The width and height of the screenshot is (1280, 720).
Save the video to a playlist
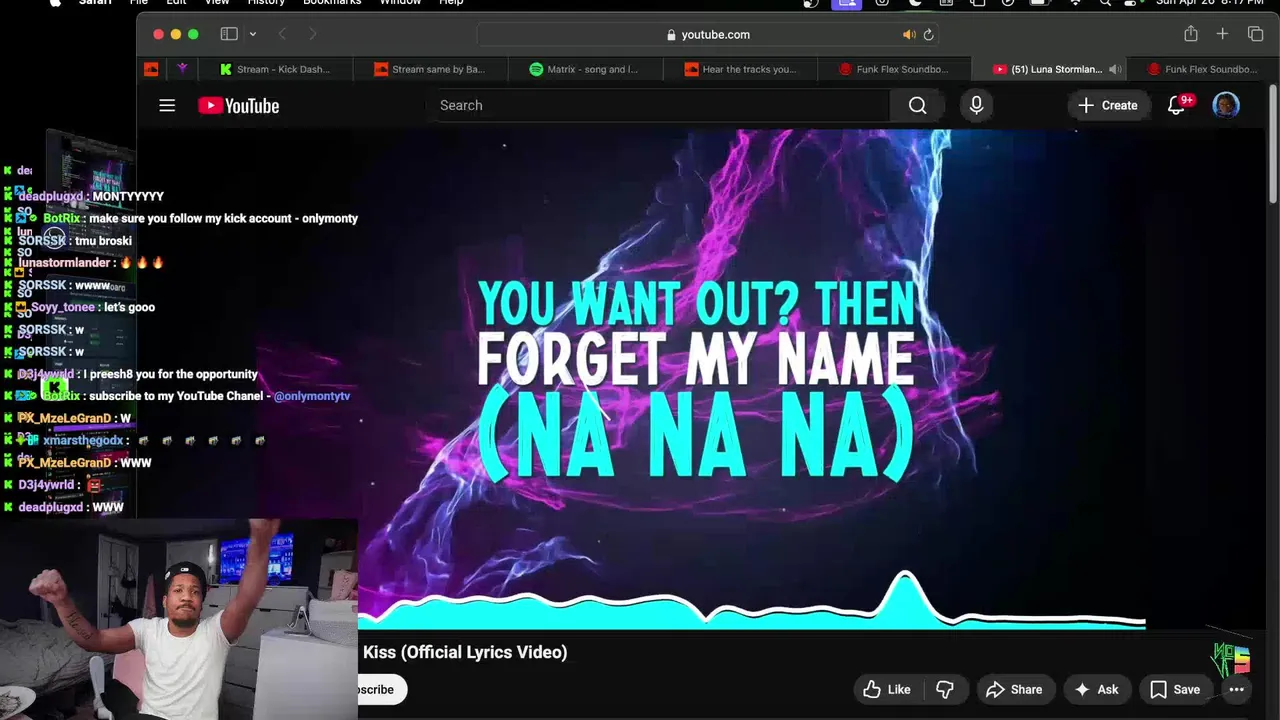[1175, 689]
